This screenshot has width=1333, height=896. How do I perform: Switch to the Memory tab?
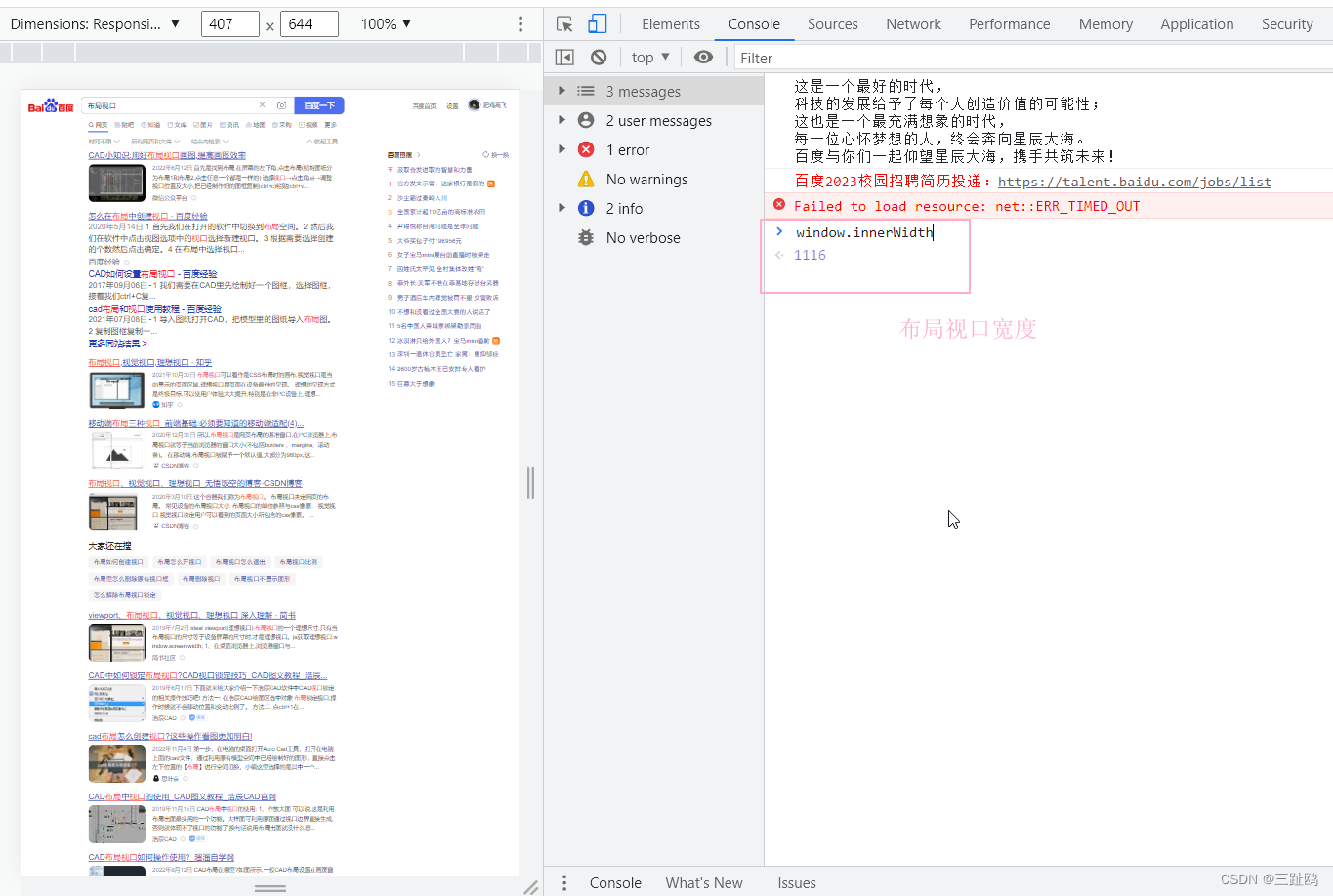[x=1105, y=24]
